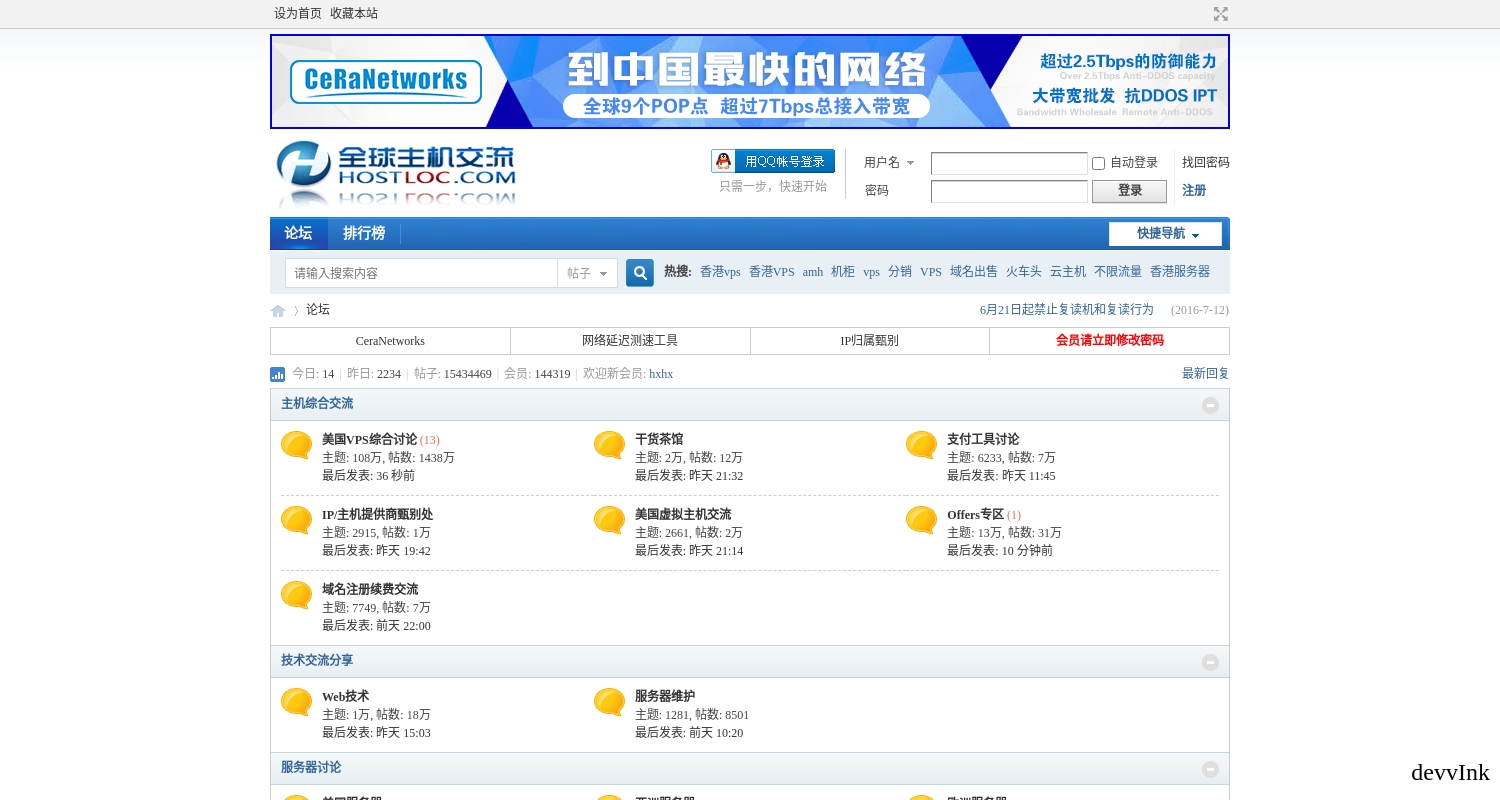Screen dimensions: 1500x800
Task: Open the 最新回复 link
Action: 1206,374
